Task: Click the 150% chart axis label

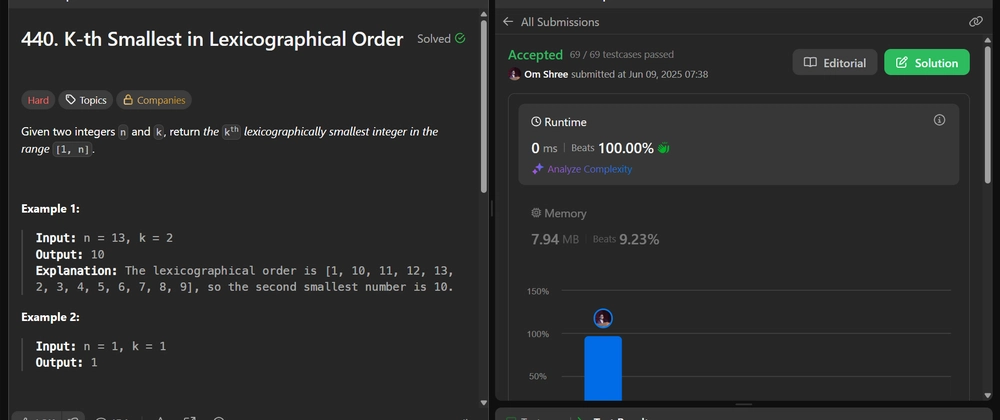Action: [538, 291]
